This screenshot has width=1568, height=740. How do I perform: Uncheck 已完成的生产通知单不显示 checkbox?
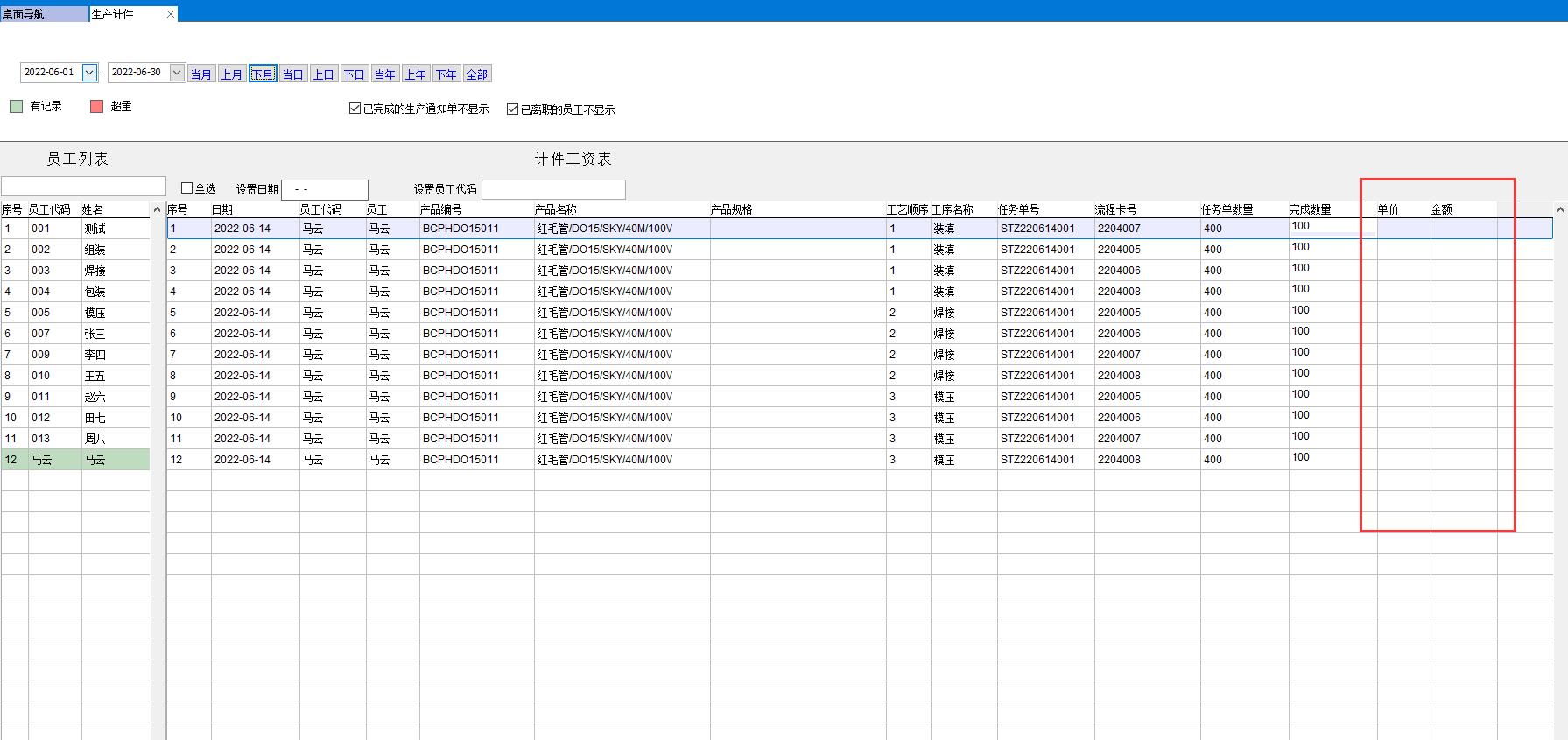point(355,109)
